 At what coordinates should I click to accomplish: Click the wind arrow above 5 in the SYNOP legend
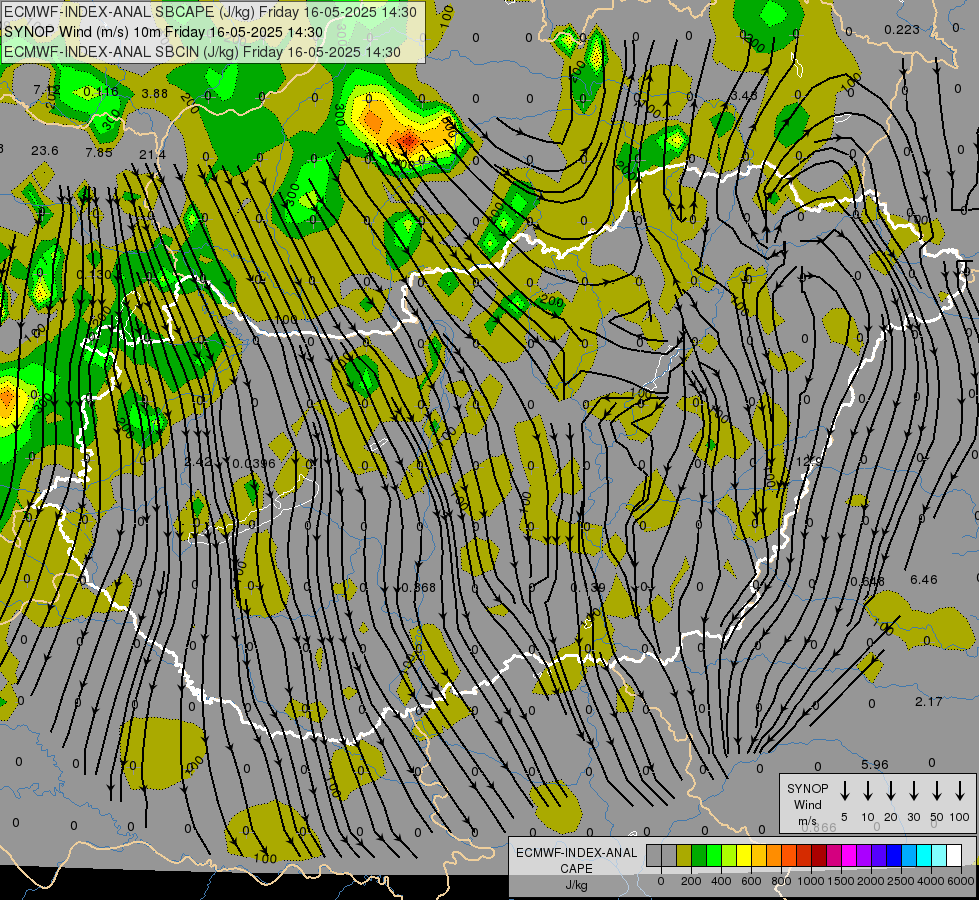pos(844,791)
